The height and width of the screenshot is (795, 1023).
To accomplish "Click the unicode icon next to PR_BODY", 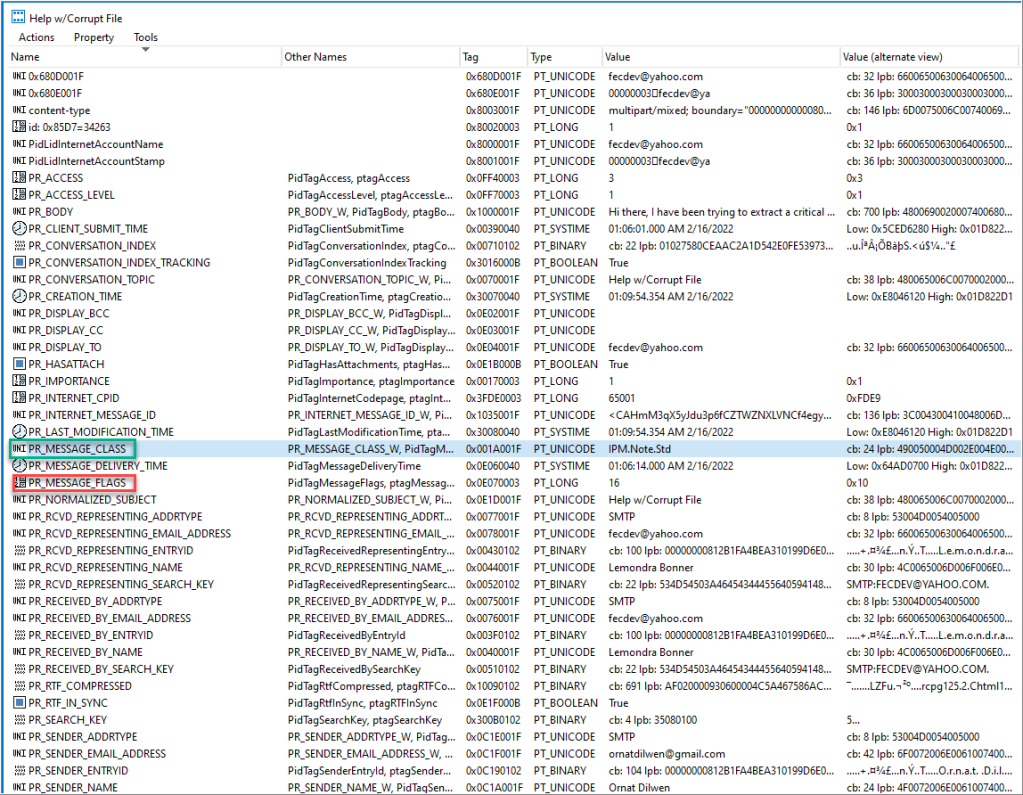I will (x=19, y=212).
